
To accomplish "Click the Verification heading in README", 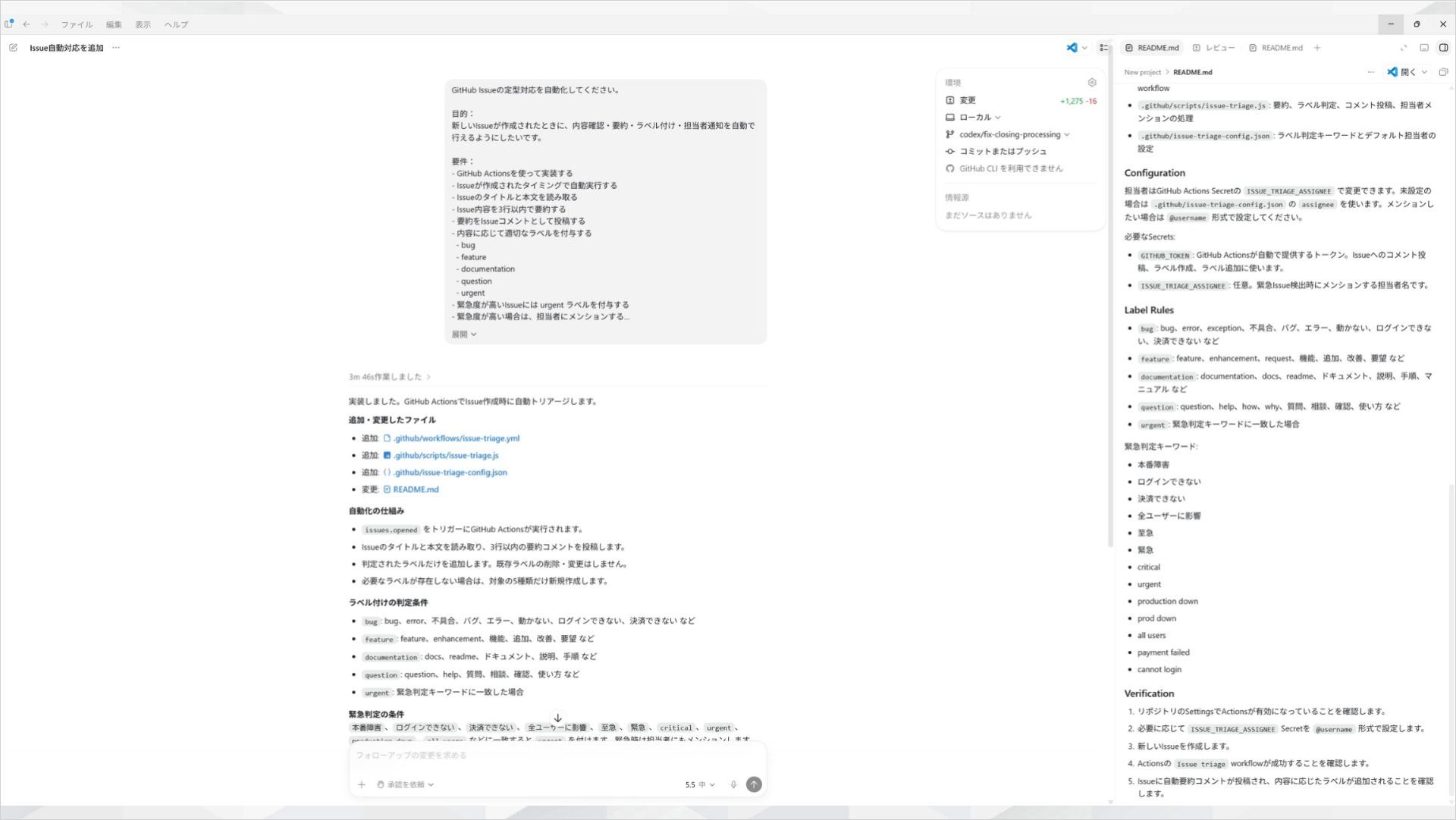I will click(1149, 694).
